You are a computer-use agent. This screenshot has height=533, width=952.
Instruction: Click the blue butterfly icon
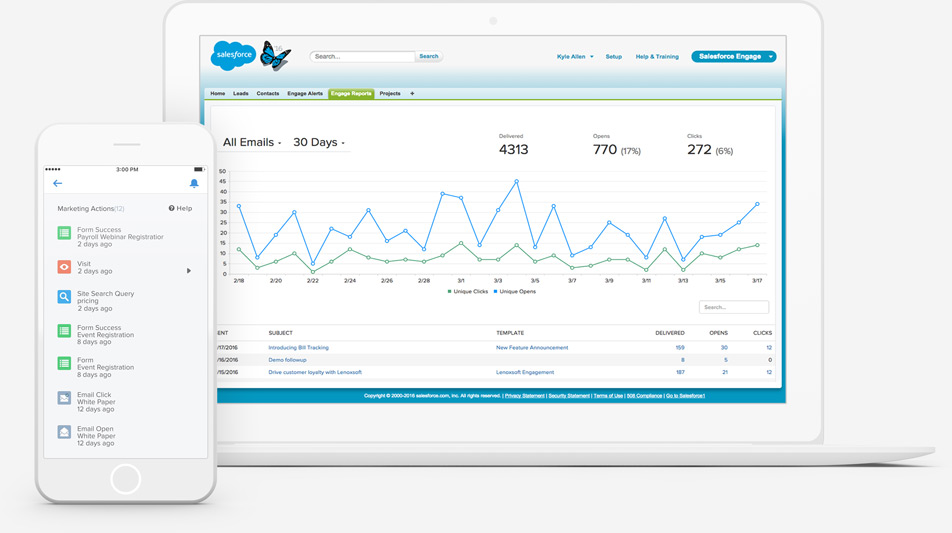click(274, 56)
